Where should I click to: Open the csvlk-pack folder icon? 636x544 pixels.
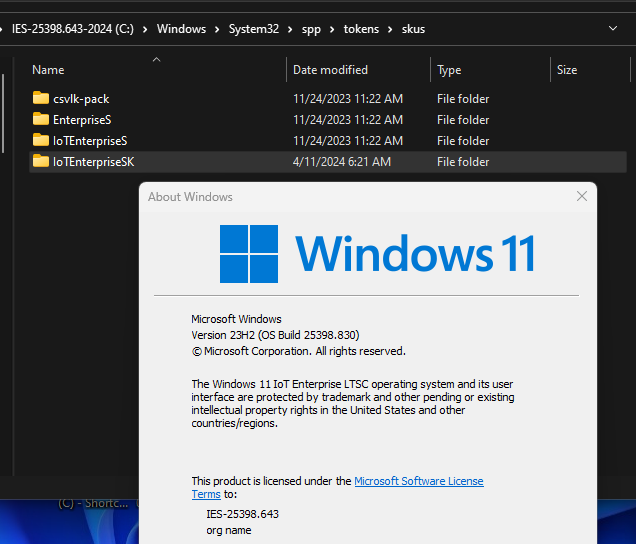41,98
